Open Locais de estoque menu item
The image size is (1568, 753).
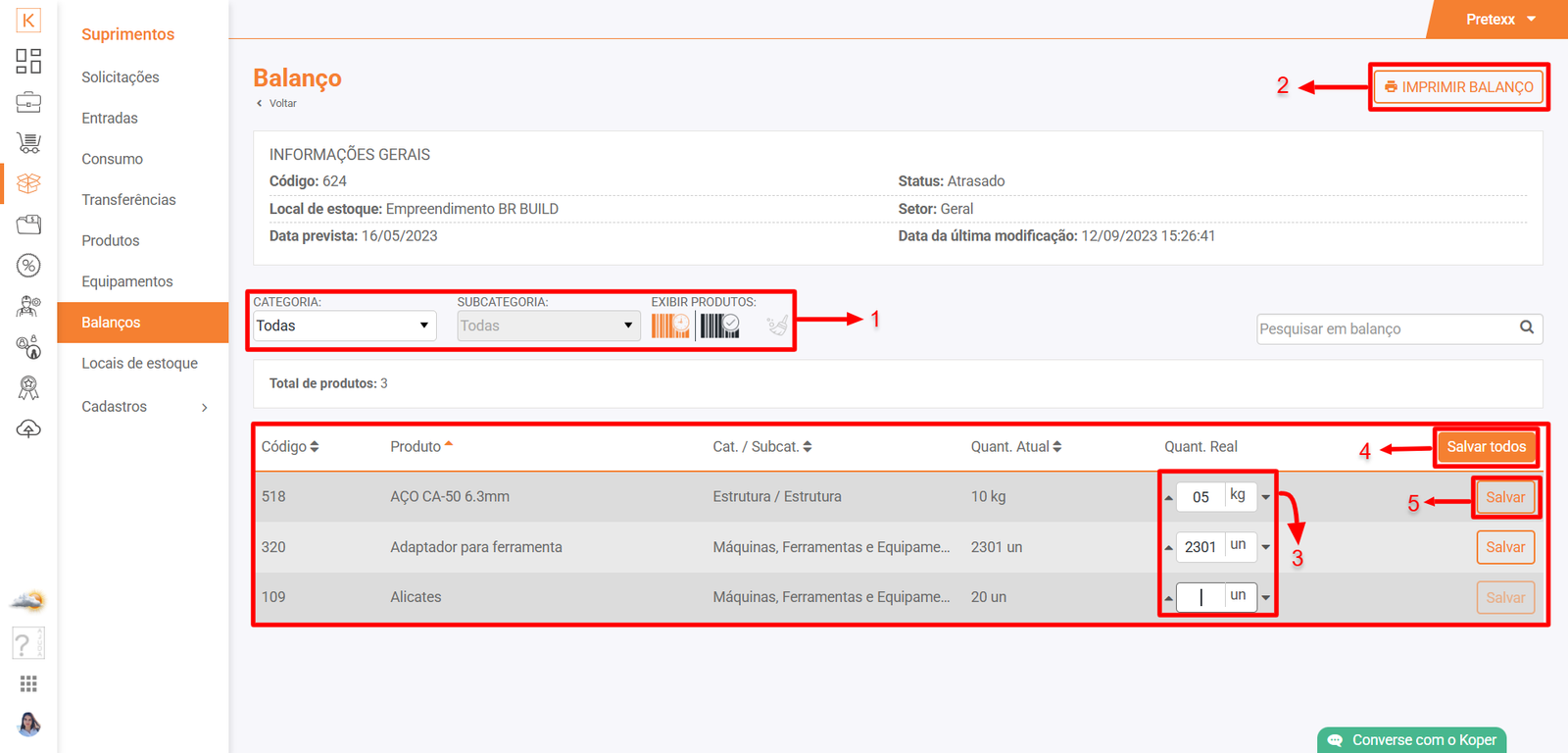(x=139, y=364)
